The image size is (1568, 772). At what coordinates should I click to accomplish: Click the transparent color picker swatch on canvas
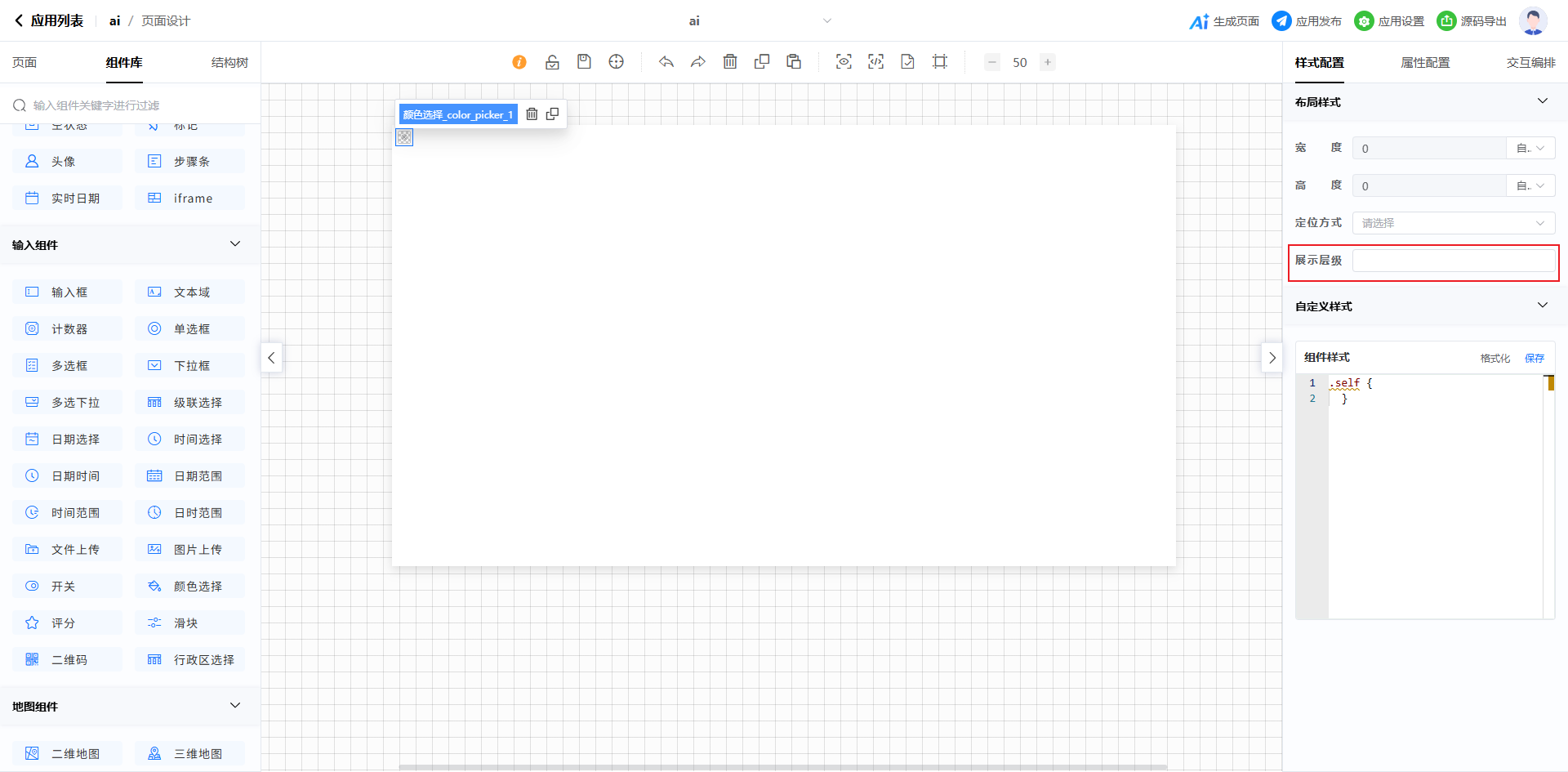[404, 137]
